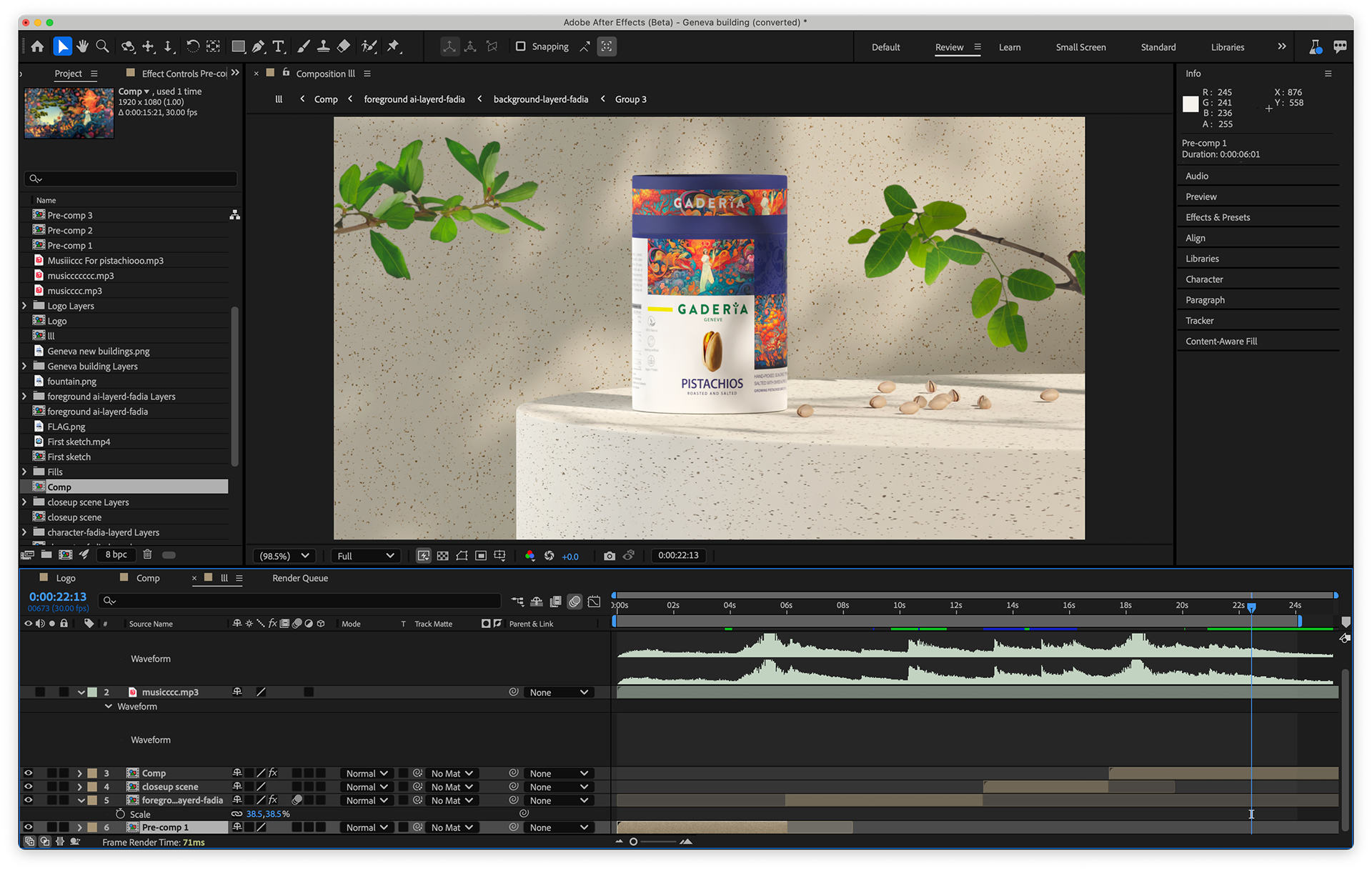Open Track Matte dropdown for closeup scene
Screen dimensions: 1372x871
(452, 787)
